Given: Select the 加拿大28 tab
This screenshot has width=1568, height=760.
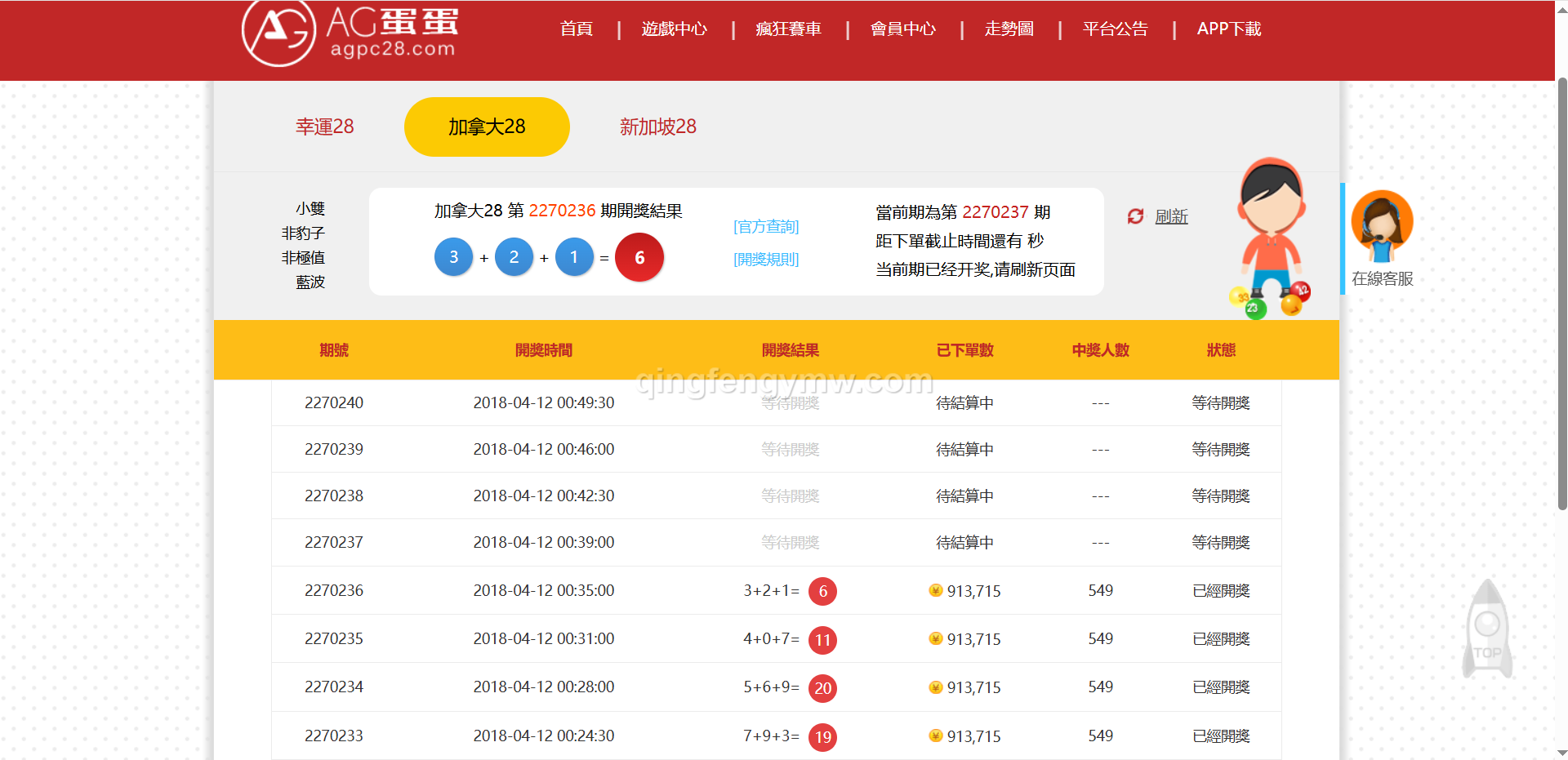Looking at the screenshot, I should (x=487, y=127).
